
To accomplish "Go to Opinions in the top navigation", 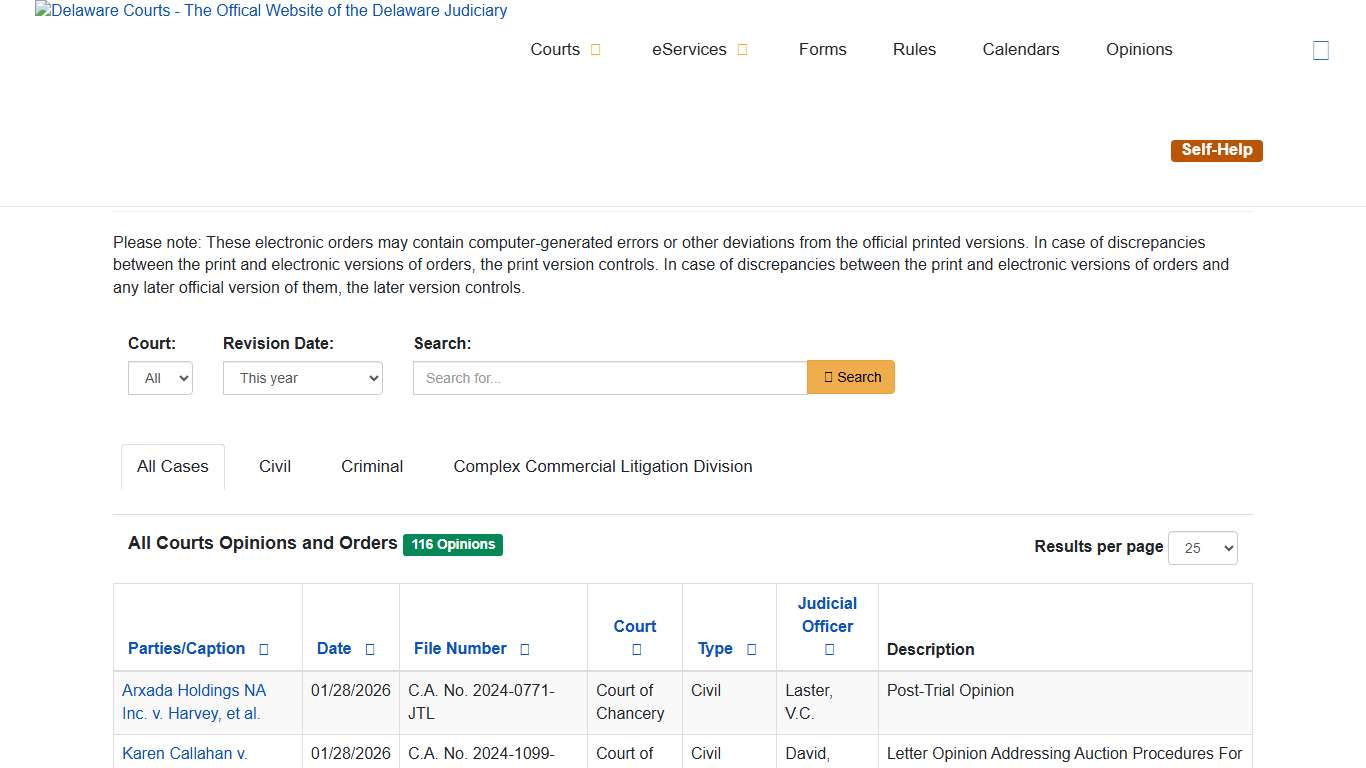I will click(x=1139, y=50).
